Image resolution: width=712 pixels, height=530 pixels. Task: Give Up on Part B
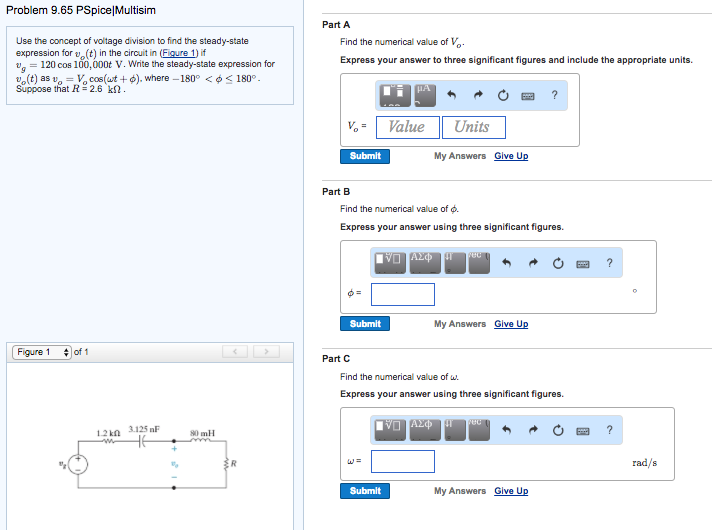click(x=511, y=324)
